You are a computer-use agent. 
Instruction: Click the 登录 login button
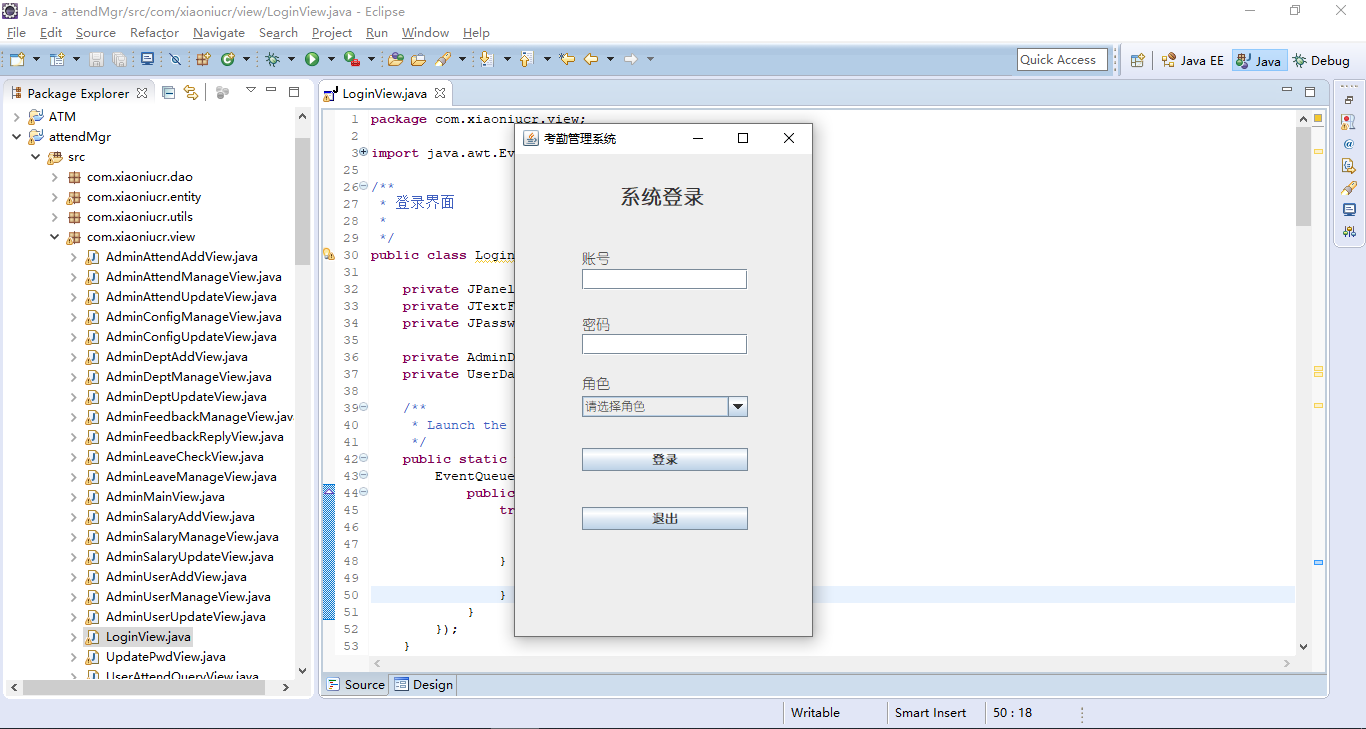point(665,459)
